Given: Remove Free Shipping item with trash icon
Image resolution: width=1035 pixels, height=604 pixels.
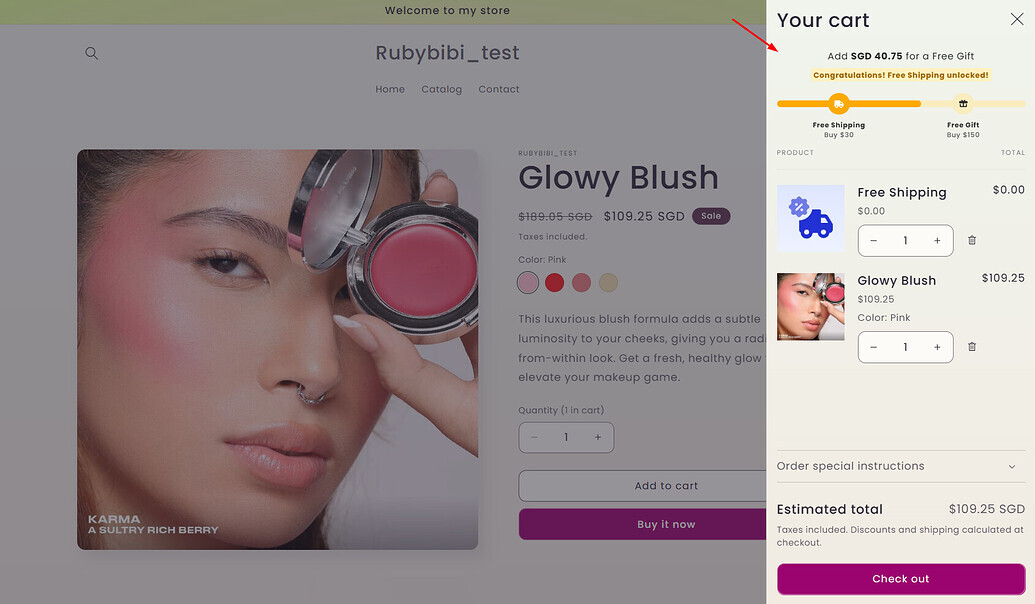Looking at the screenshot, I should point(972,240).
